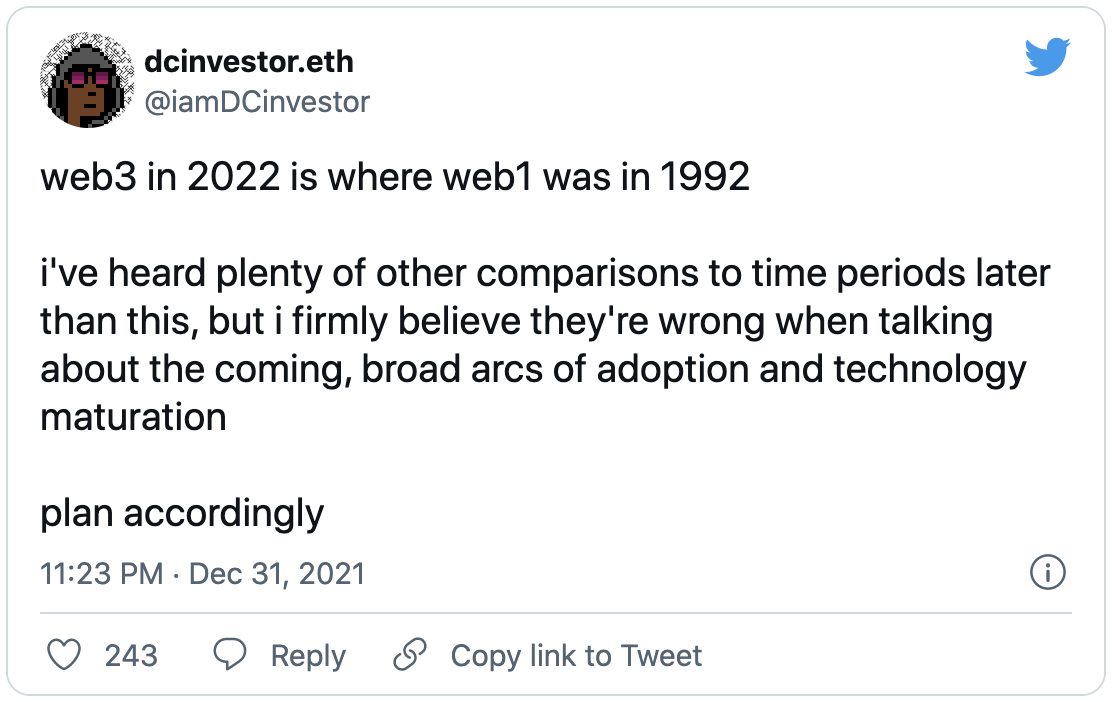Click the word "maturation"
This screenshot has width=1112, height=702.
[133, 416]
